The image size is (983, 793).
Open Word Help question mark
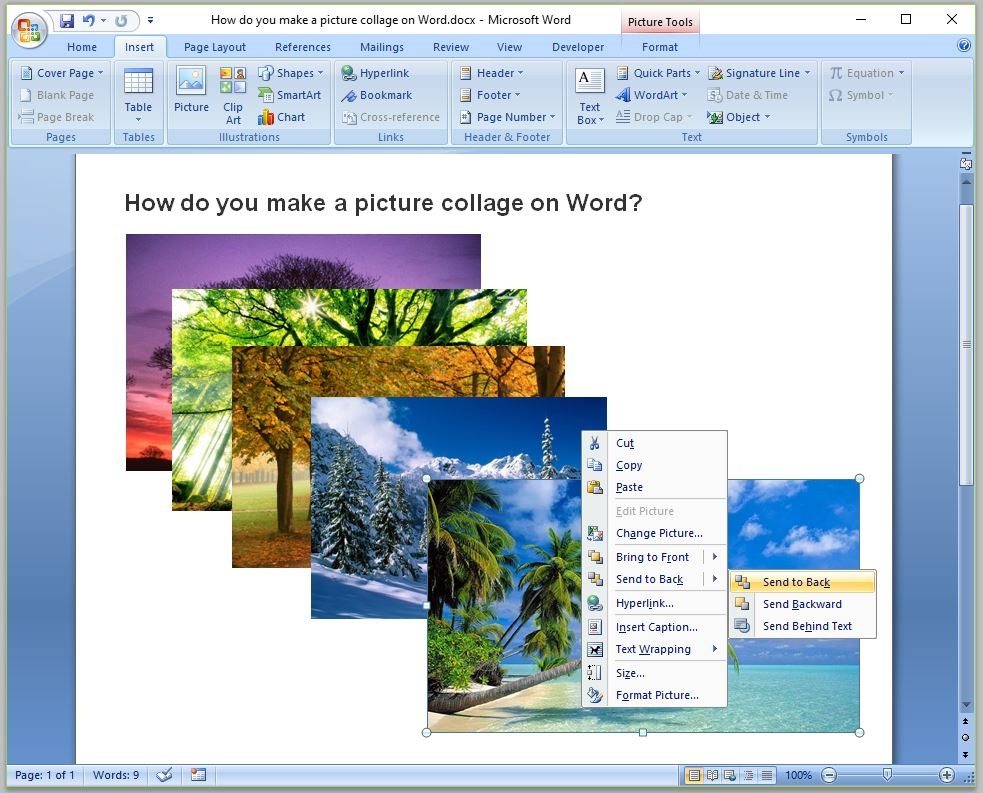(964, 45)
